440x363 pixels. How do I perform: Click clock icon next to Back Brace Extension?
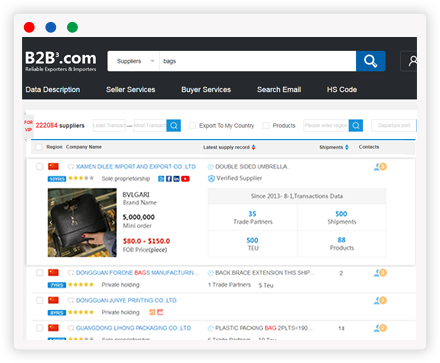(x=211, y=273)
